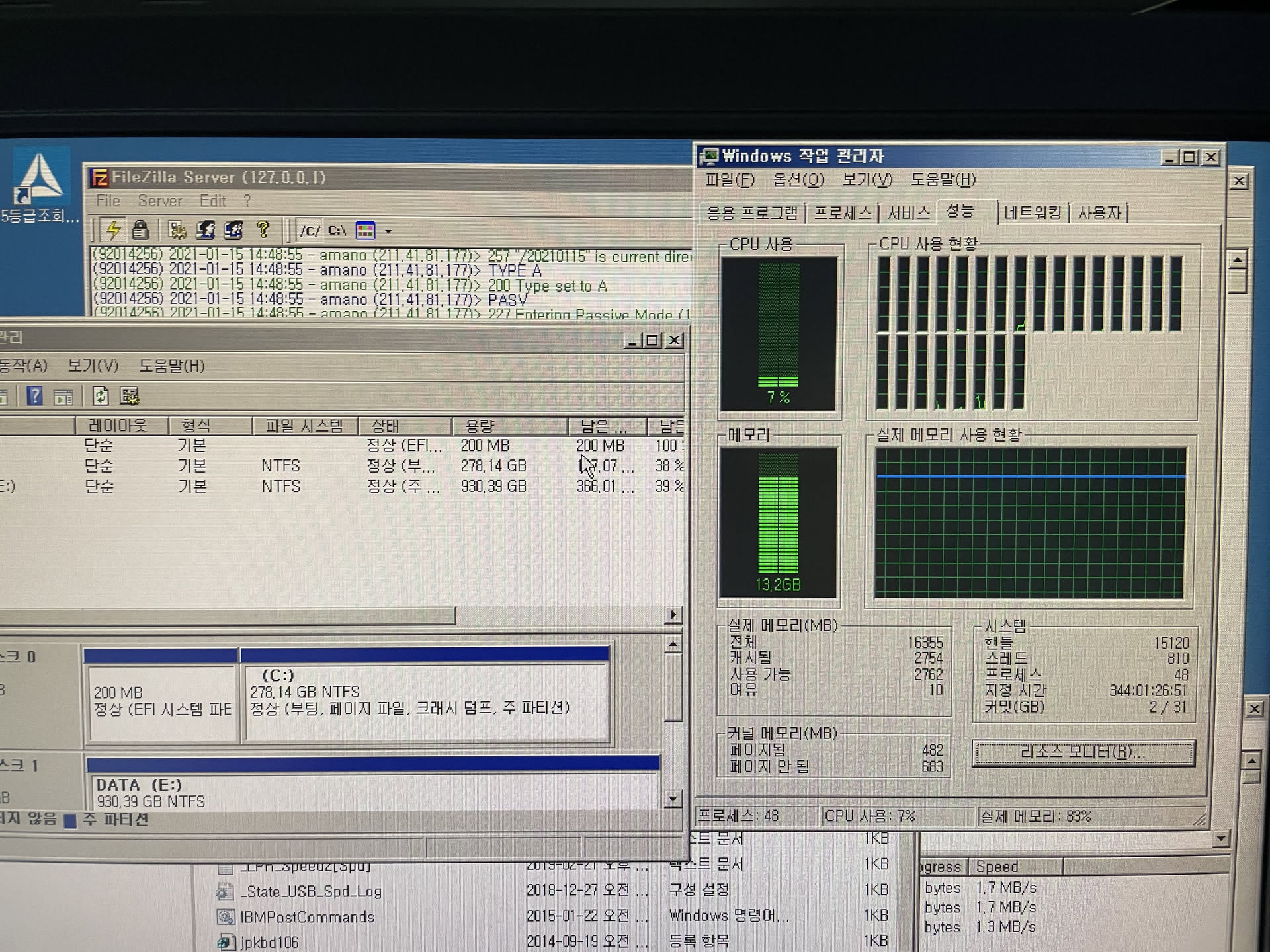Toggle /C/ path display mode
This screenshot has width=1270, height=952.
[309, 231]
